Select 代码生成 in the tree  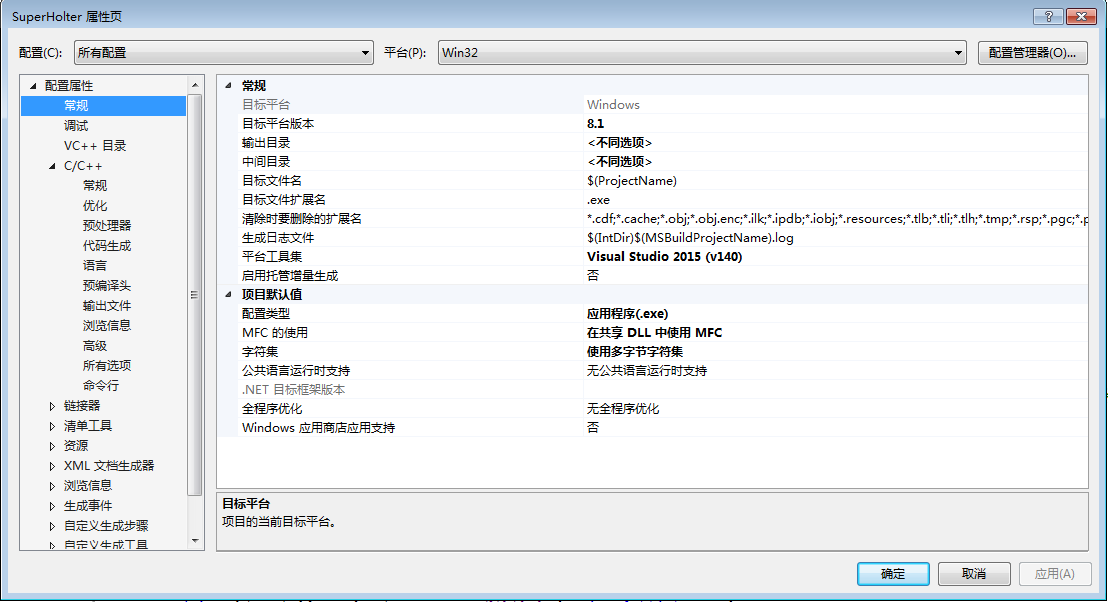click(x=107, y=246)
